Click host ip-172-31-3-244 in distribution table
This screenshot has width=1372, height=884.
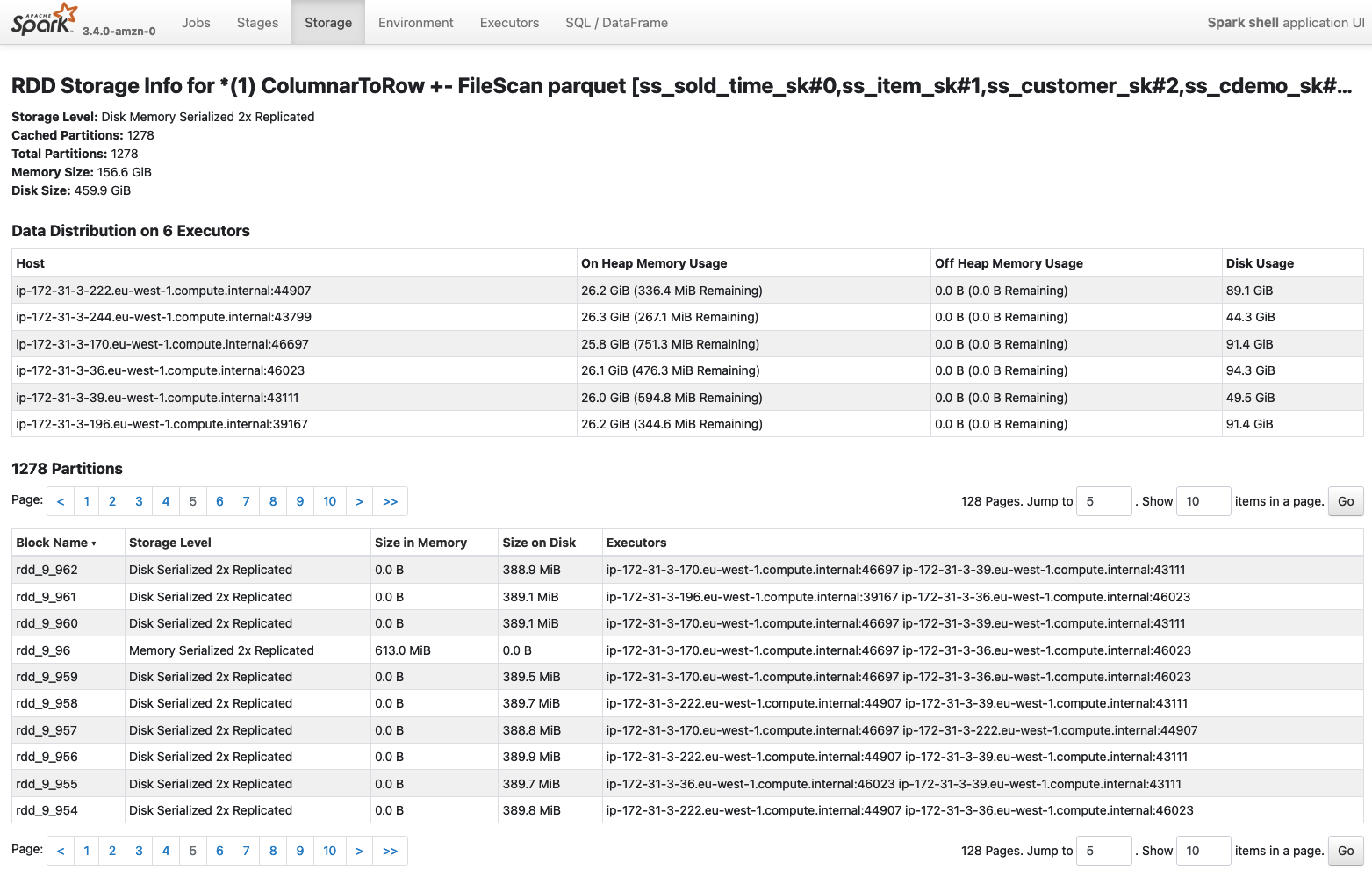click(x=163, y=317)
